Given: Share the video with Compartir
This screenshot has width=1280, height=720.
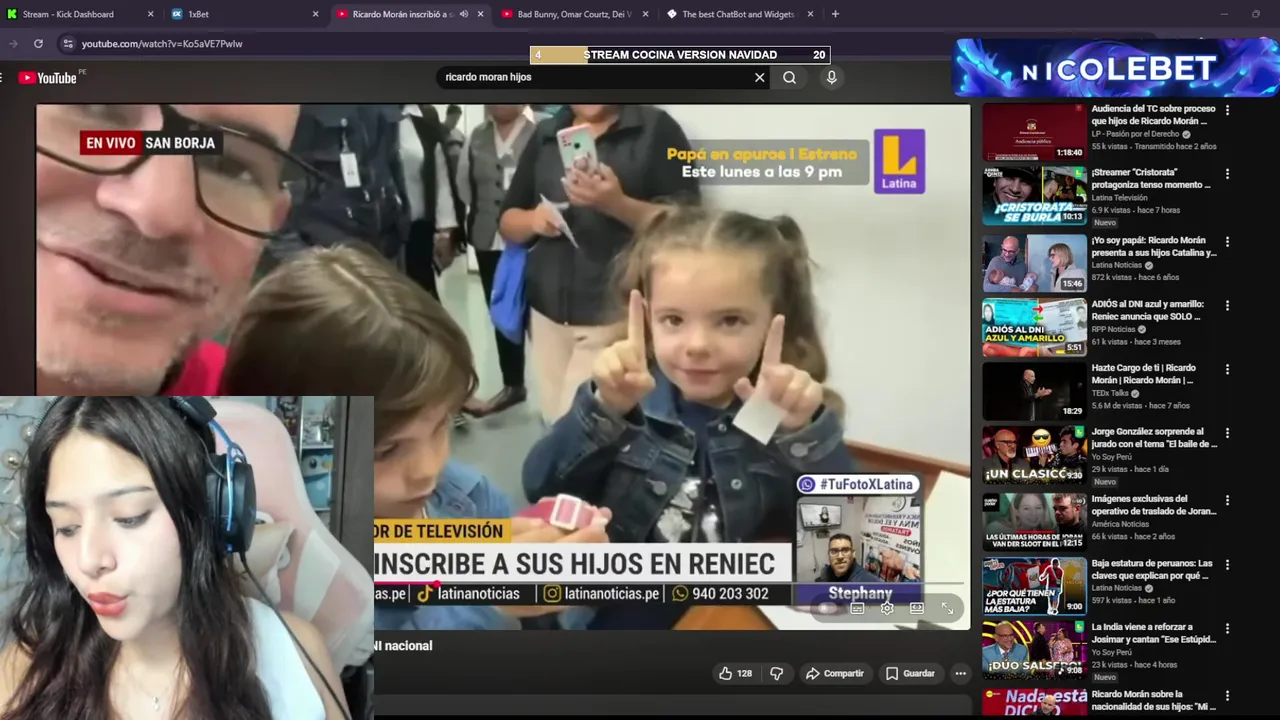Looking at the screenshot, I should coord(835,673).
